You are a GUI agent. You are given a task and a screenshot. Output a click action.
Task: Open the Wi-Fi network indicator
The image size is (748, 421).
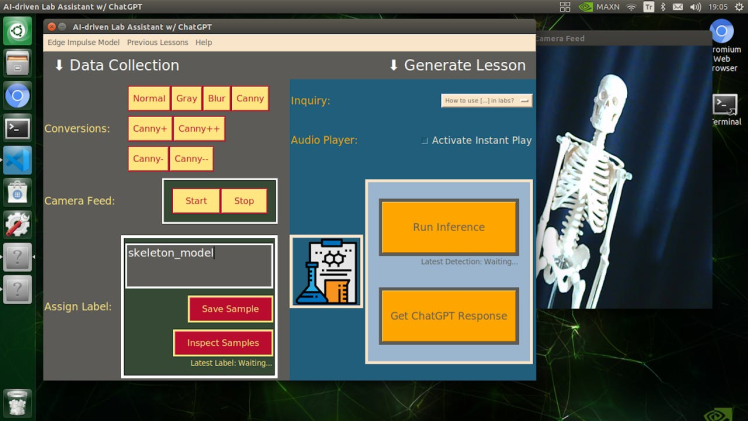(632, 7)
